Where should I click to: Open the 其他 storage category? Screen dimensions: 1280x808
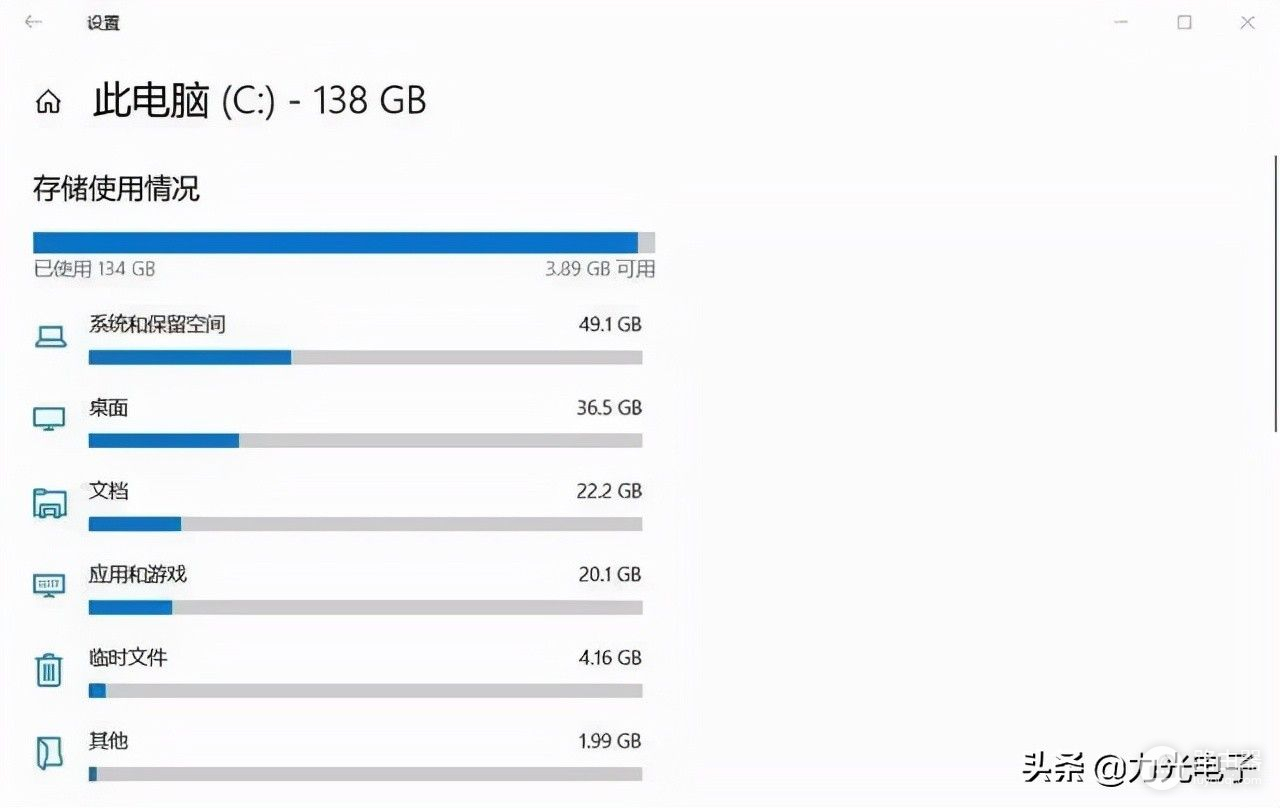tap(109, 741)
